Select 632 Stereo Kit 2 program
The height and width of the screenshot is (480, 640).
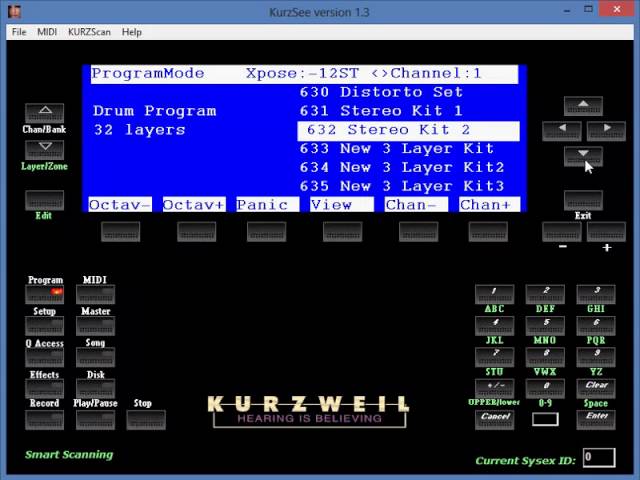coord(409,130)
